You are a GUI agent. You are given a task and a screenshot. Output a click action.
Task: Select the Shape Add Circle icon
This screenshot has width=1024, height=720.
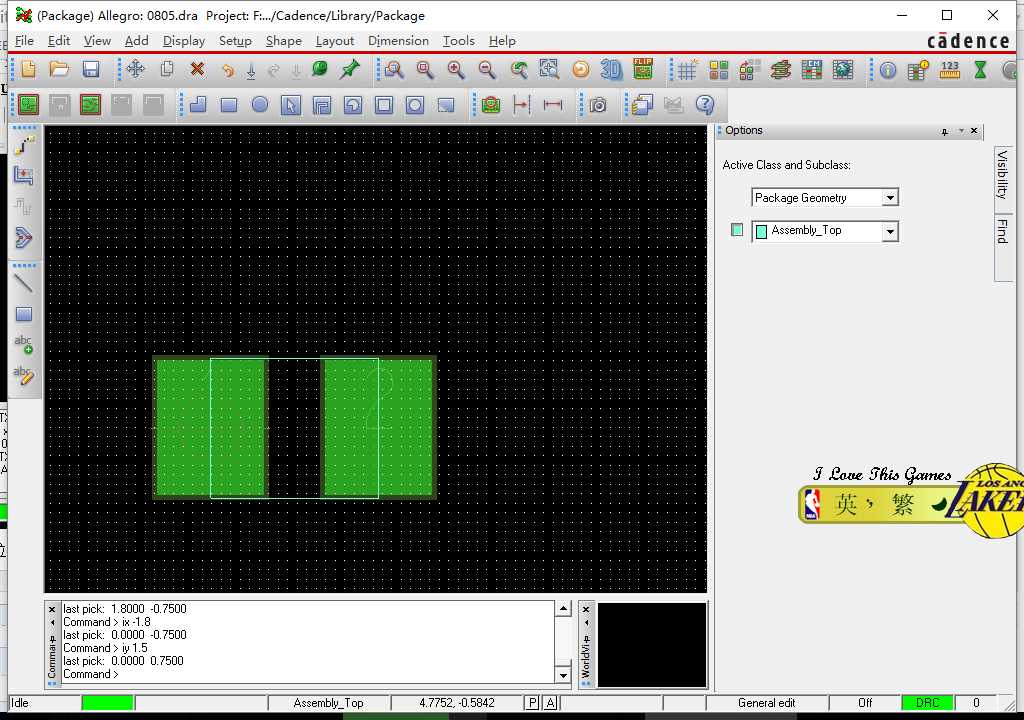[x=260, y=105]
